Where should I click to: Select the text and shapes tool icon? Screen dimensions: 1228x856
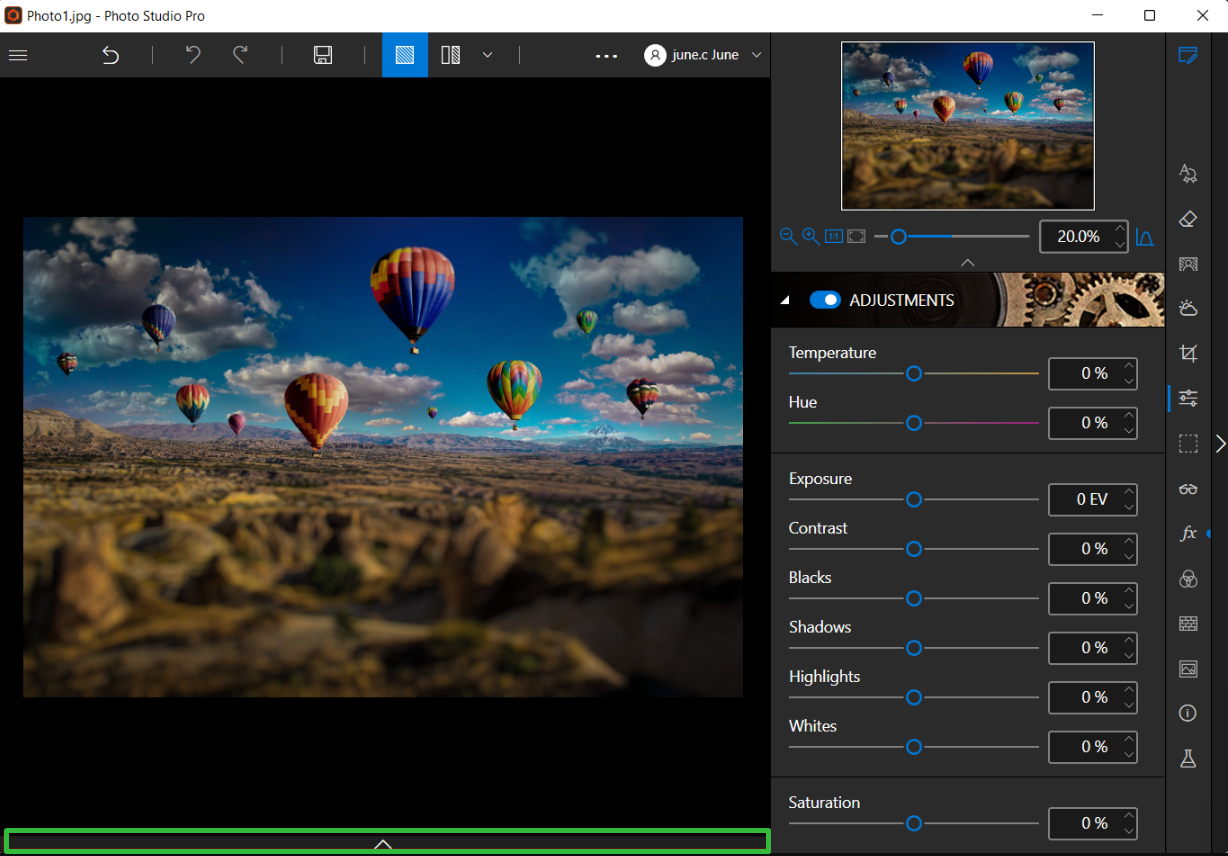1188,174
